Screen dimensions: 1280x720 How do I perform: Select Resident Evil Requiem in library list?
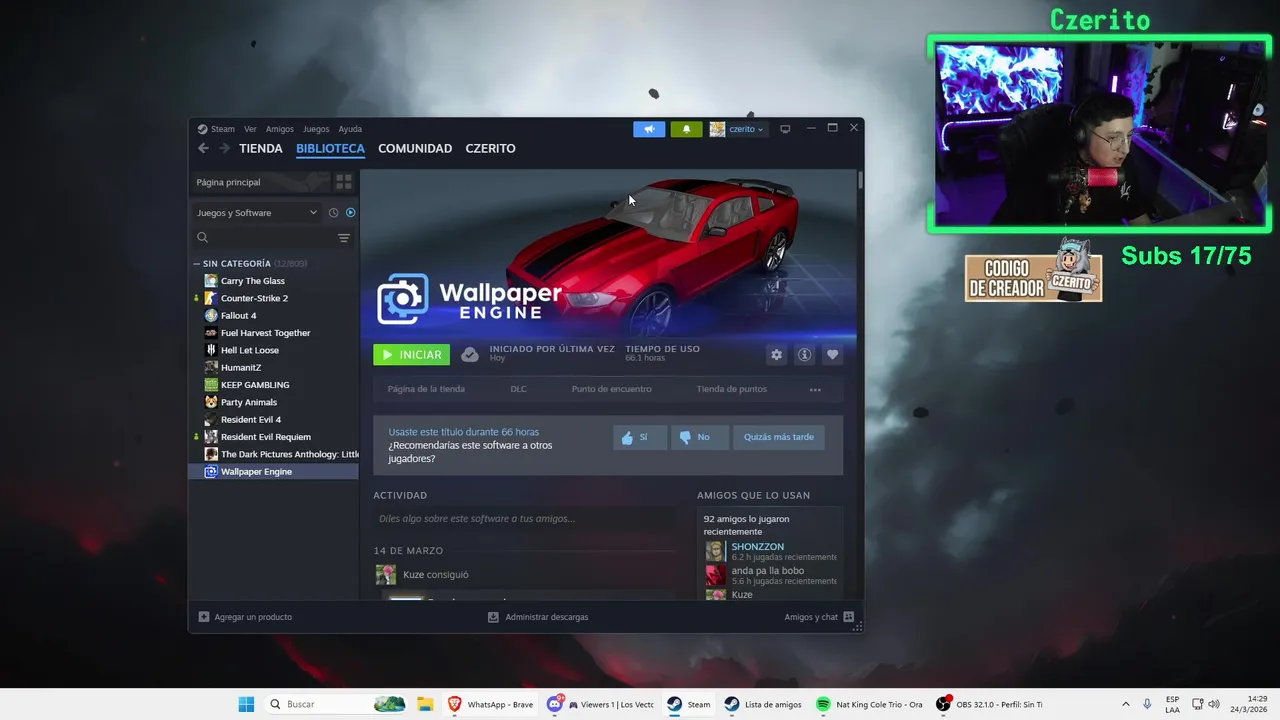274,437
